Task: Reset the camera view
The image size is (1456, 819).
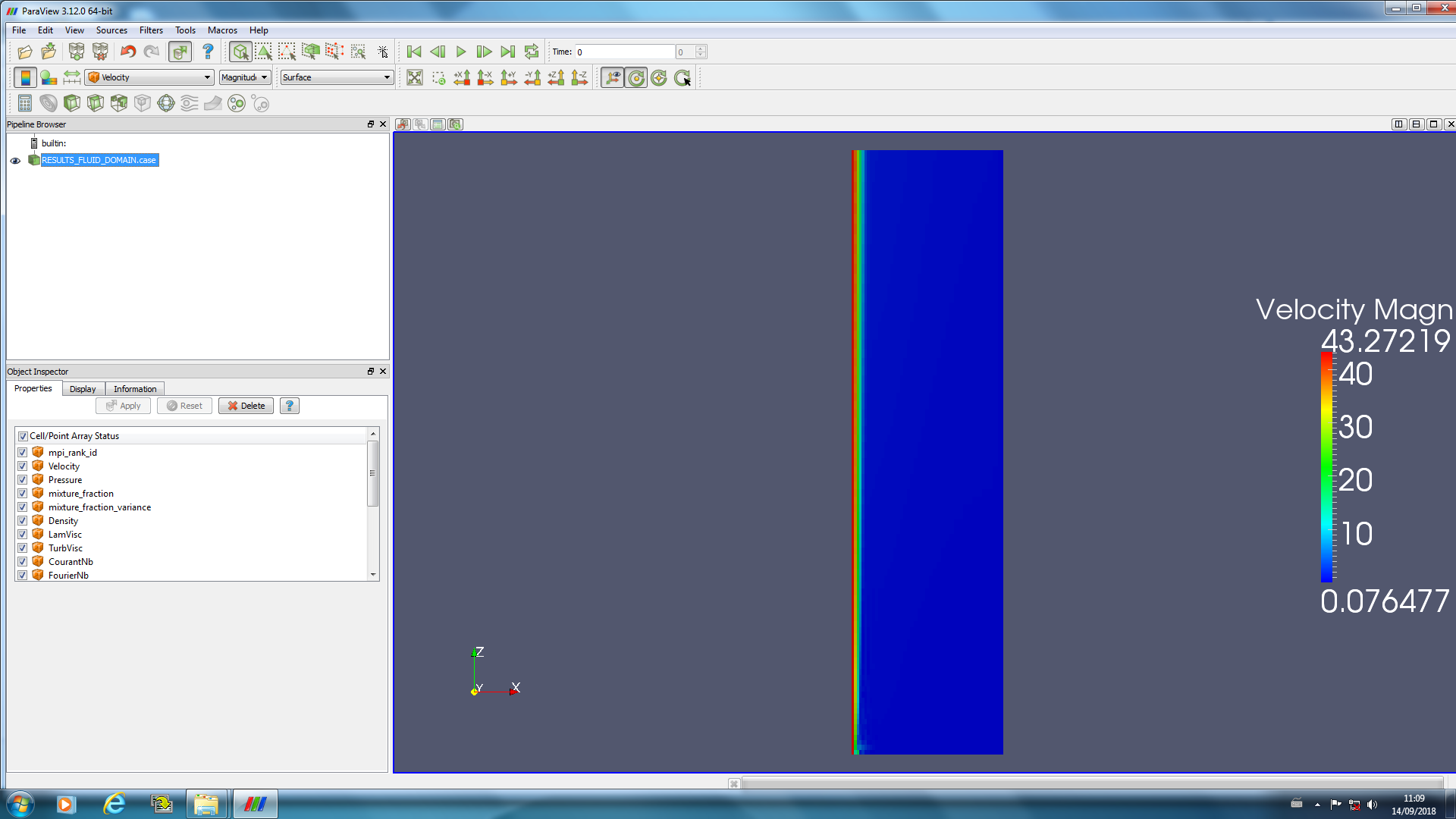Action: click(x=415, y=77)
